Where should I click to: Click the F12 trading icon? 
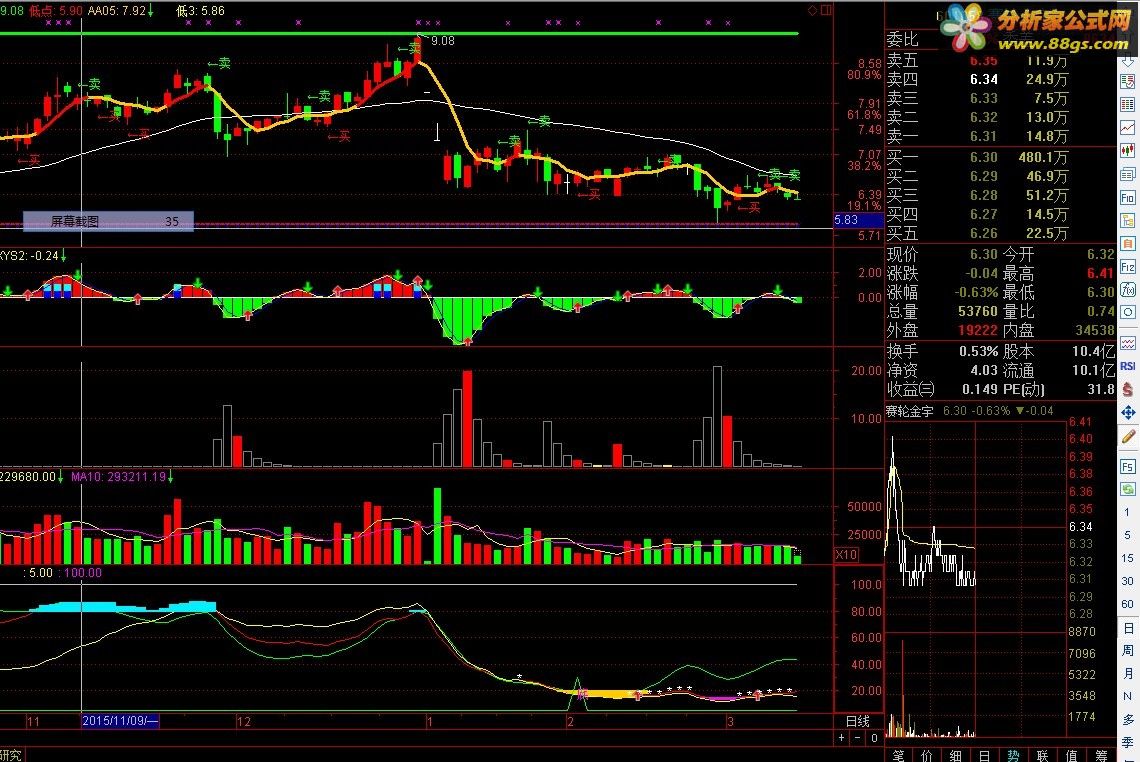[x=1128, y=267]
